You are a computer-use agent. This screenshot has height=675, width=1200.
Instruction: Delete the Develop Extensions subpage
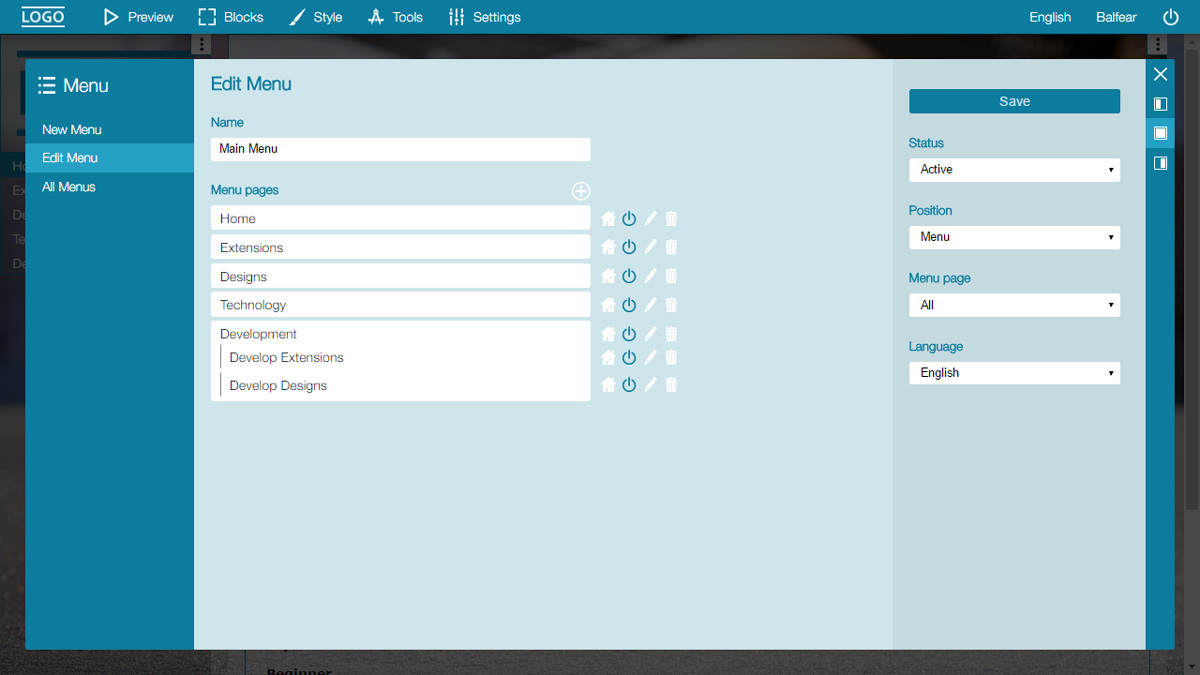coord(671,357)
